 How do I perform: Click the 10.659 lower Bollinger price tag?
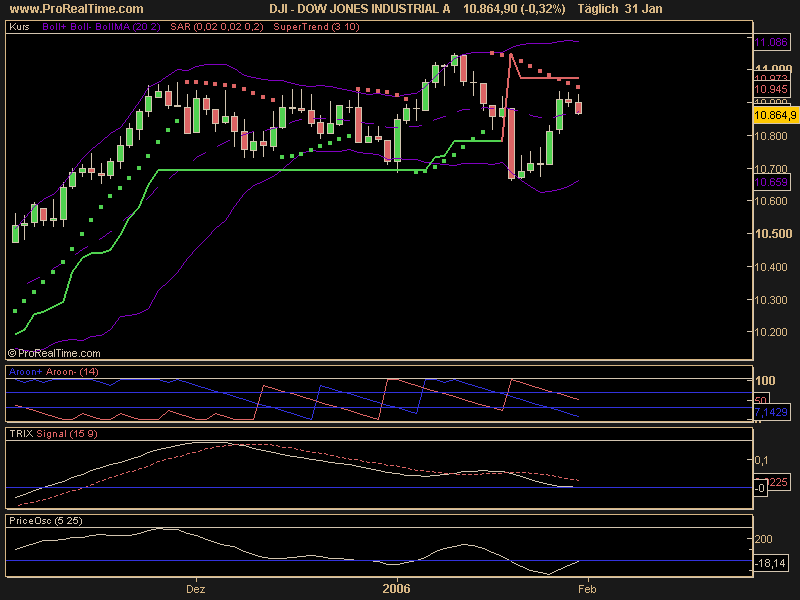pos(771,182)
